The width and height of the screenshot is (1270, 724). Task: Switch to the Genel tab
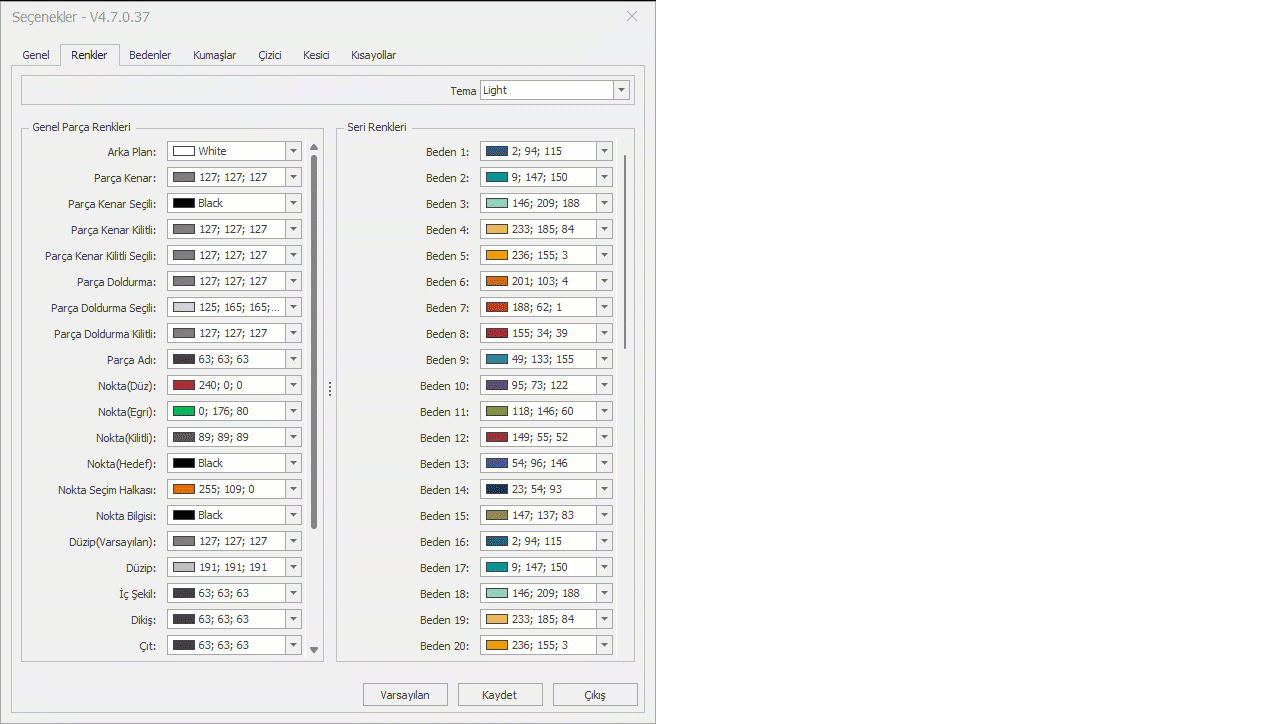(x=36, y=55)
